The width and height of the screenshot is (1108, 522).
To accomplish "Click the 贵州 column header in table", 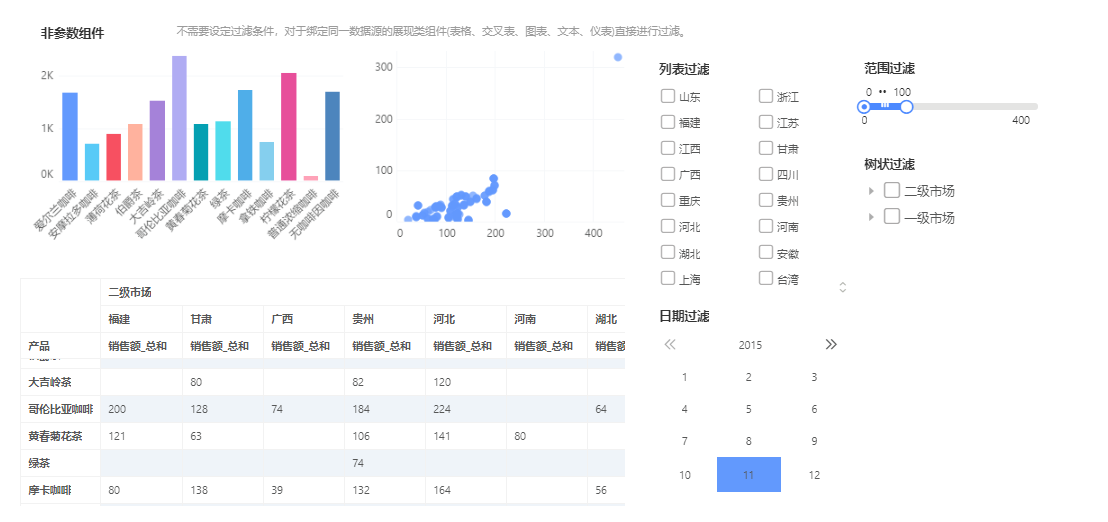I will tap(363, 320).
